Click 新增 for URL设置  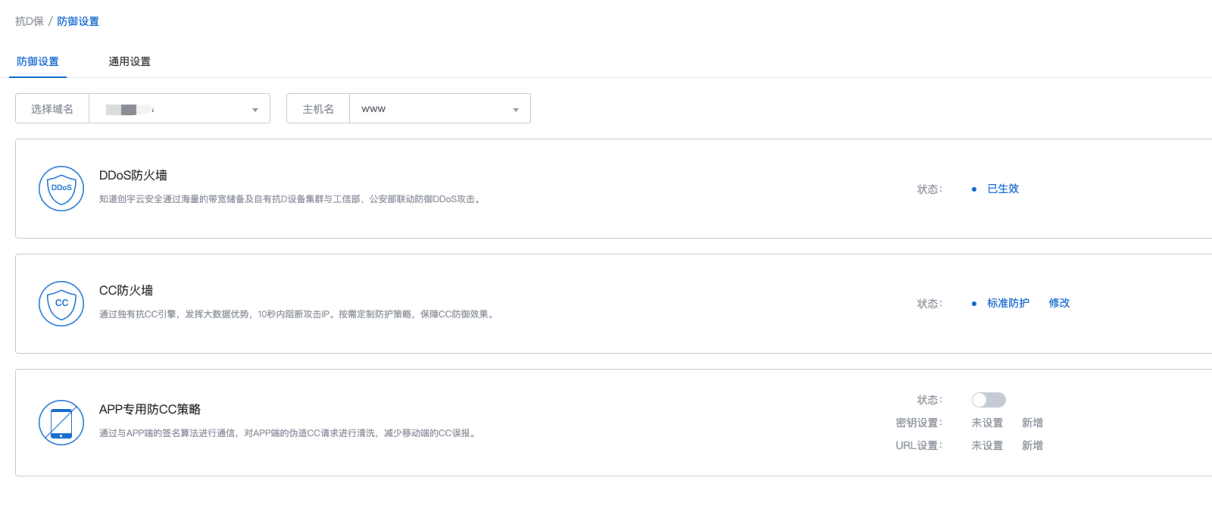[1032, 445]
